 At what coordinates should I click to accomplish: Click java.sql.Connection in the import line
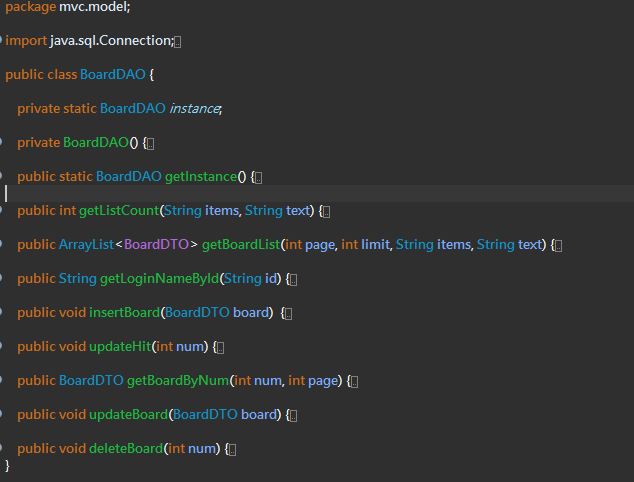tap(110, 40)
